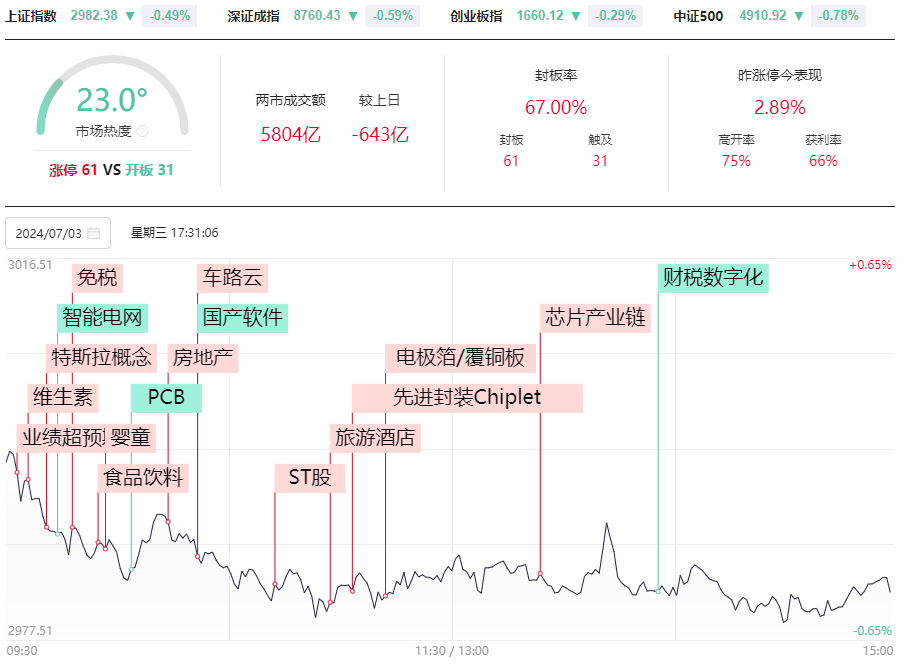
Task: Click the 开板 31 count link
Action: 149,170
